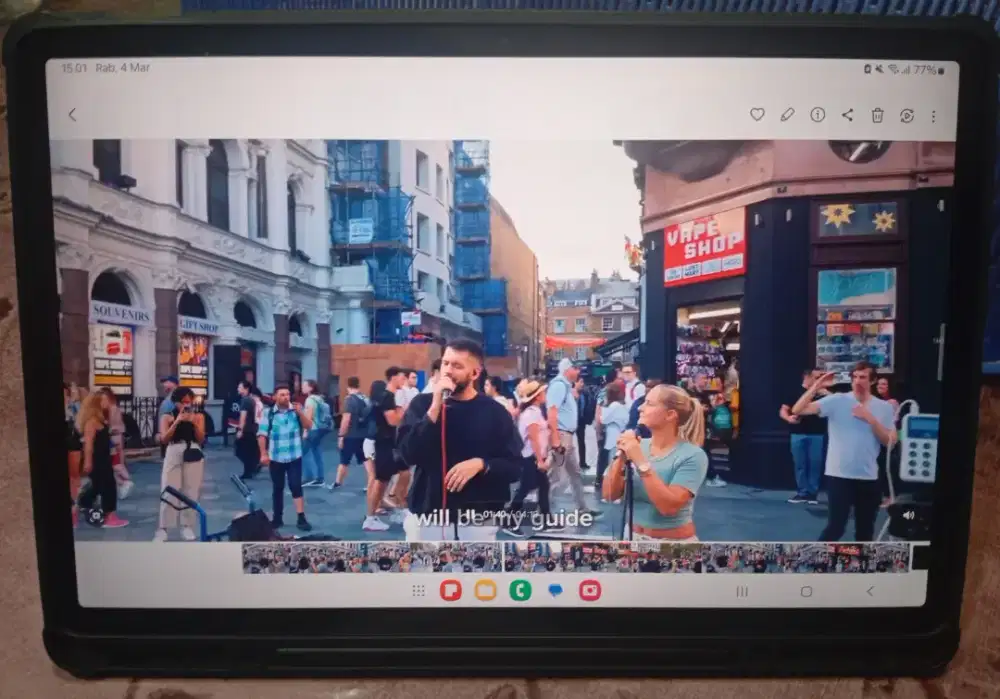The height and width of the screenshot is (699, 1000).
Task: Launch the red Camera app in taskbar
Action: (590, 590)
